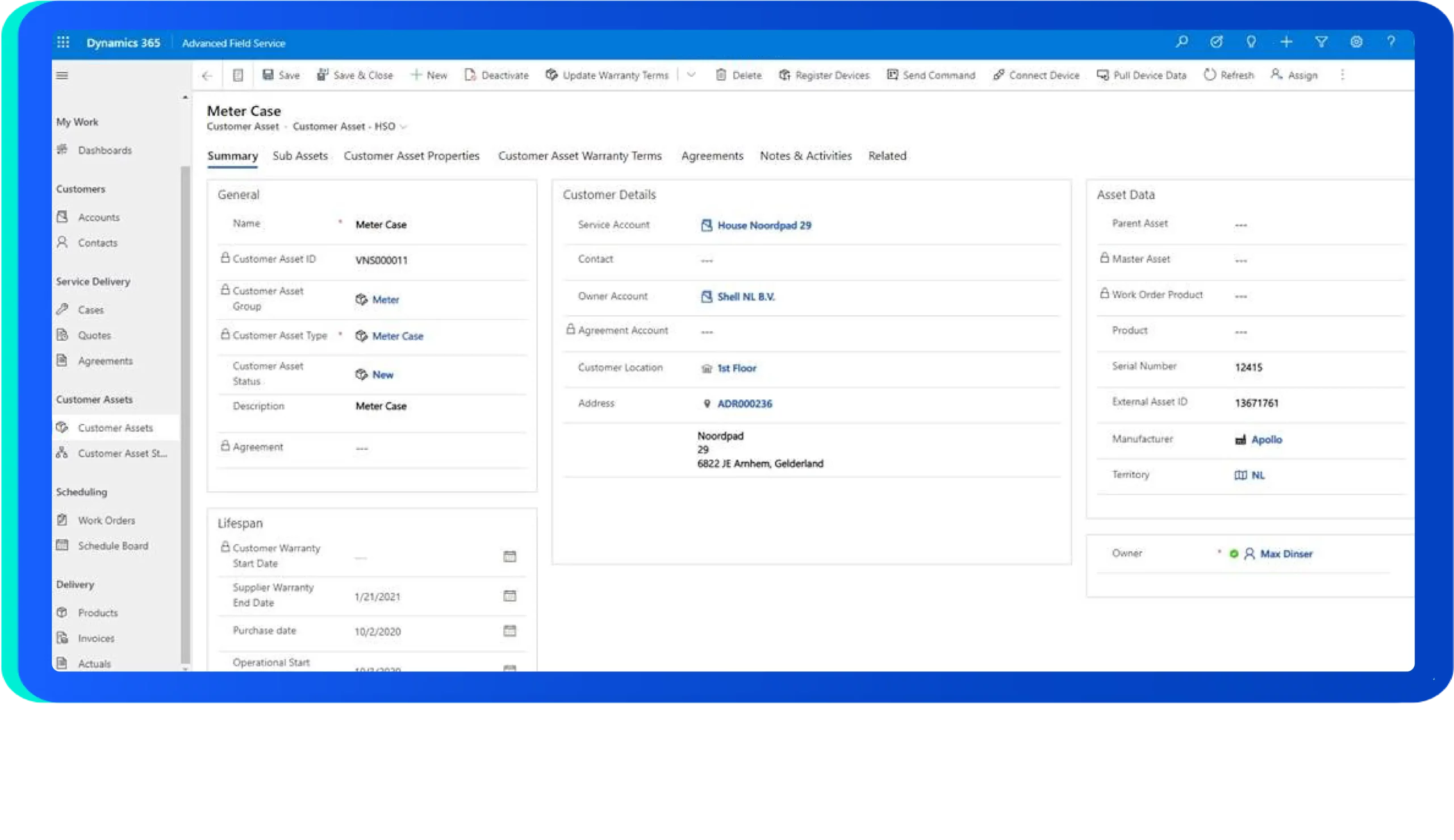Image resolution: width=1454 pixels, height=840 pixels.
Task: Click the Save button
Action: pos(281,75)
